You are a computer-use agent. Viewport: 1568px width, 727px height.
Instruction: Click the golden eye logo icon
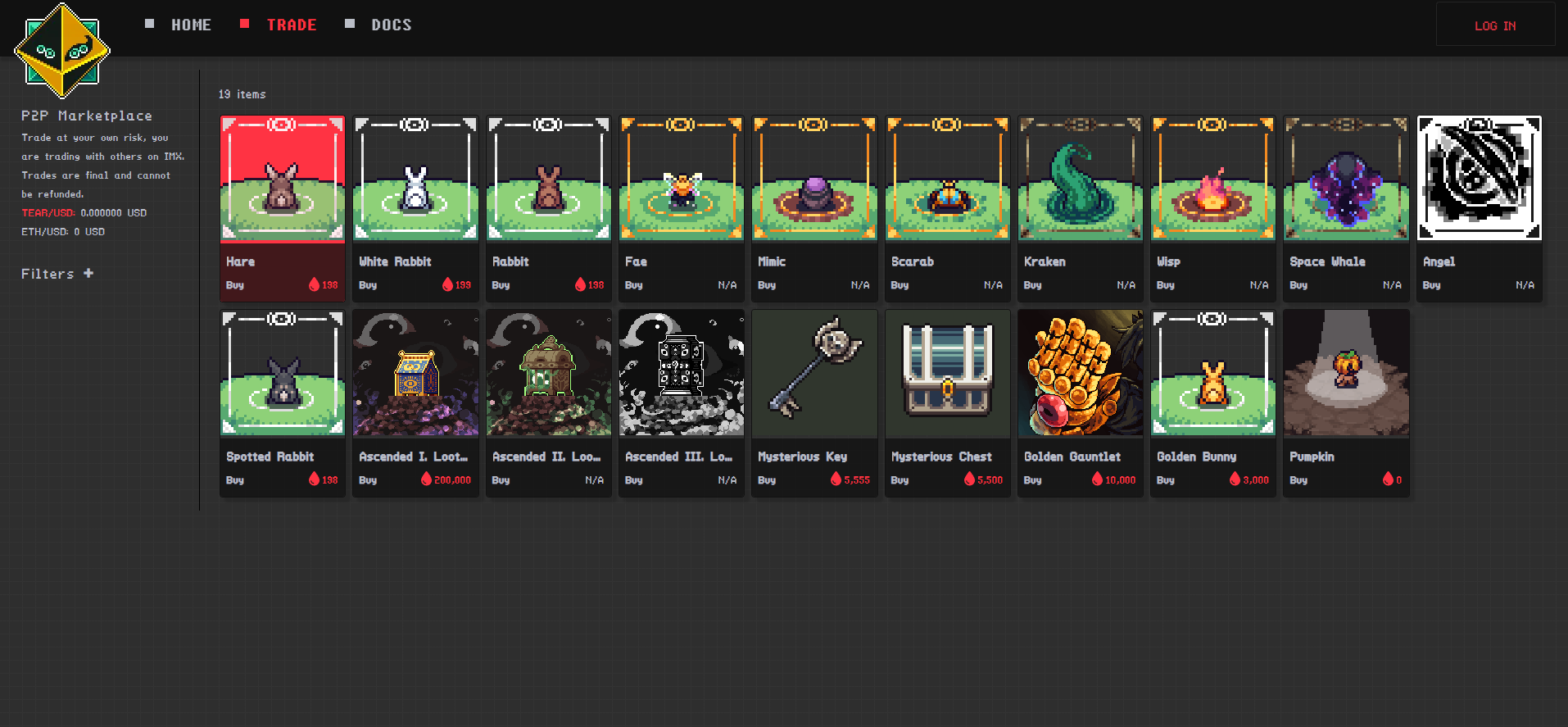pos(62,51)
